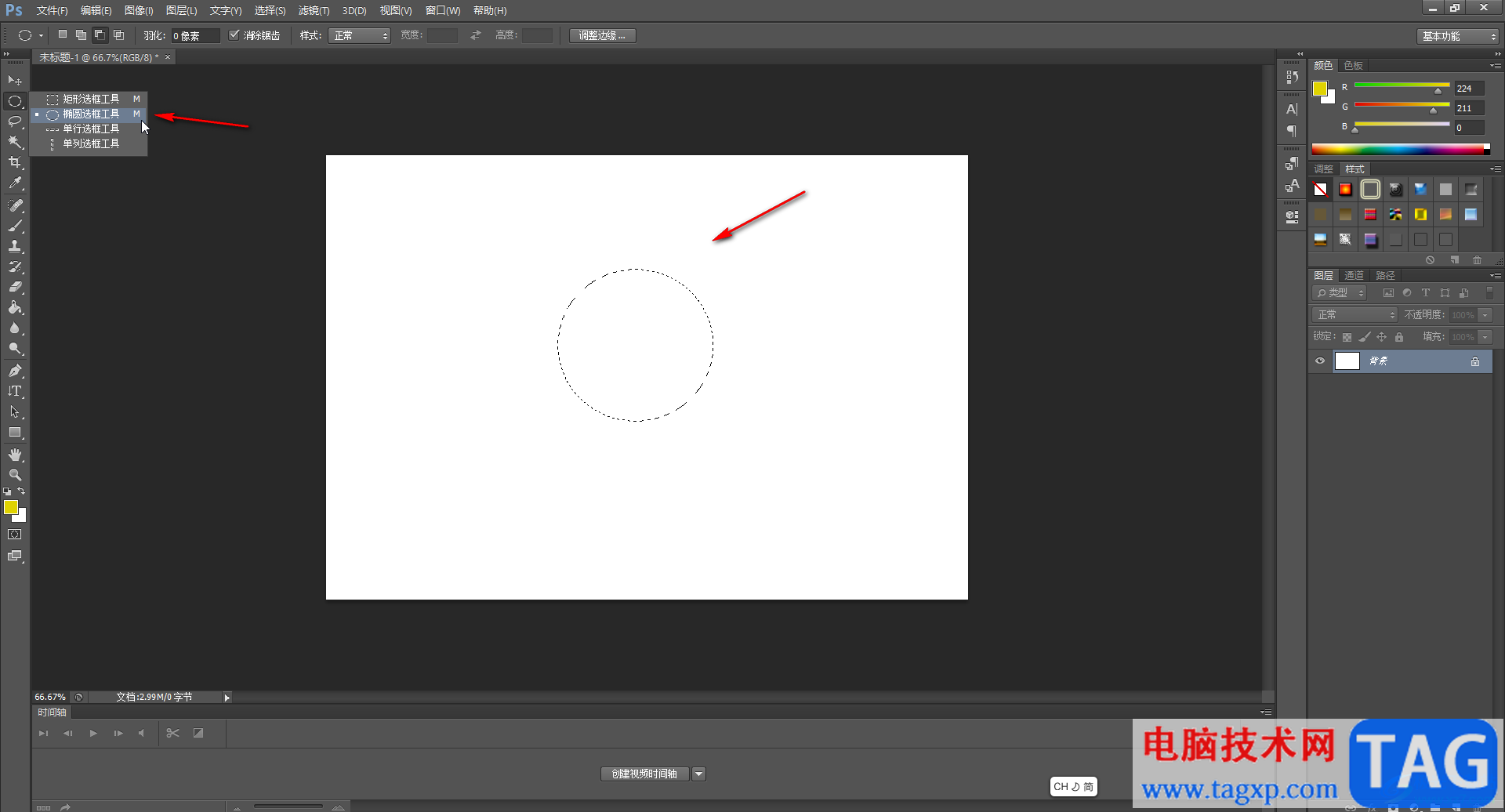Open the 3D panel icon

point(1292,216)
